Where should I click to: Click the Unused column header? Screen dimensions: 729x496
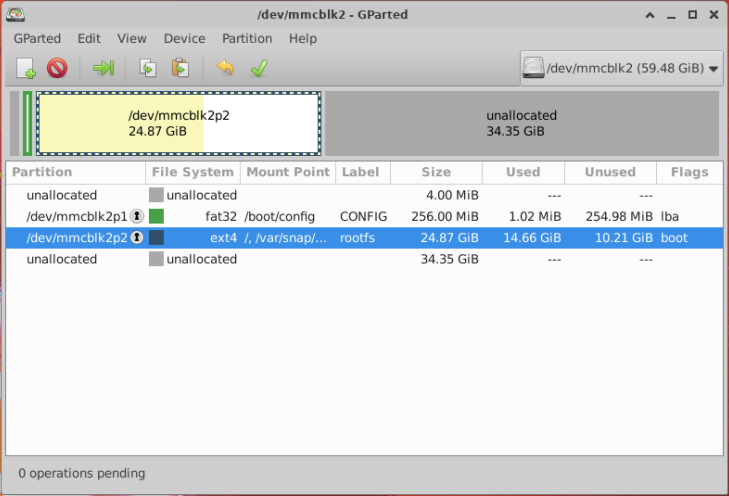click(x=610, y=172)
